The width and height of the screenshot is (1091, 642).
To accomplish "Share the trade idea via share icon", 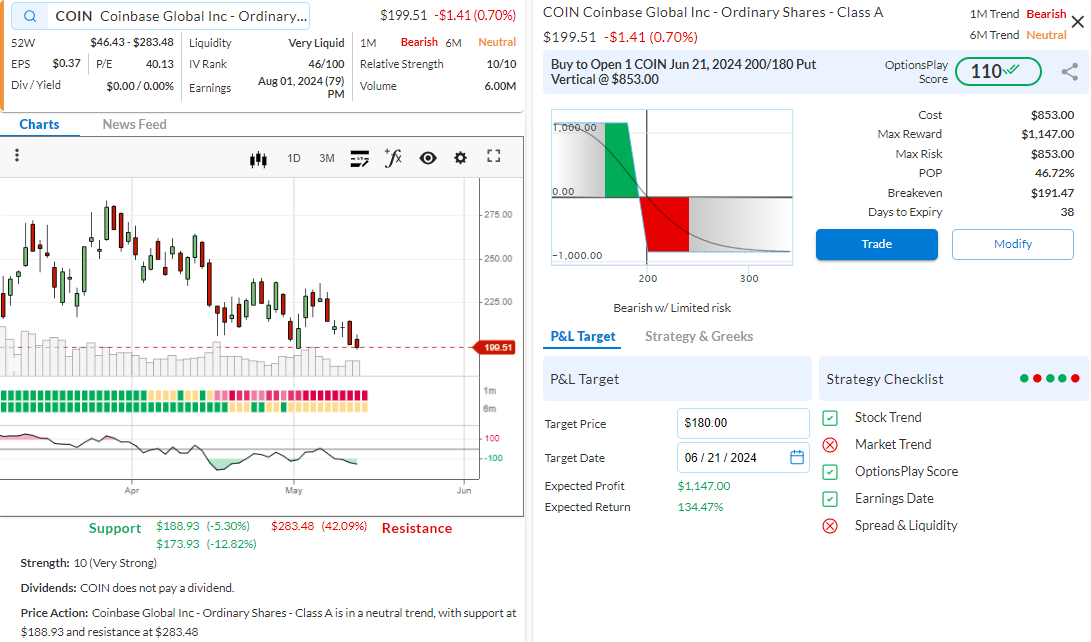I will 1069,72.
